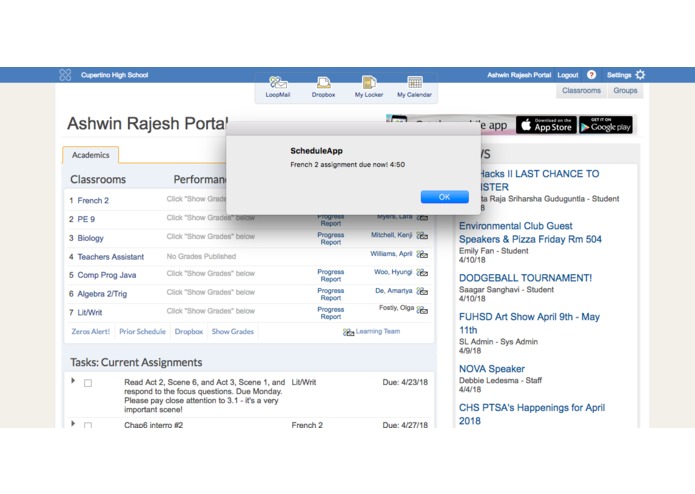Open FUHSD Art Show news item
The height and width of the screenshot is (494, 695).
(529, 323)
